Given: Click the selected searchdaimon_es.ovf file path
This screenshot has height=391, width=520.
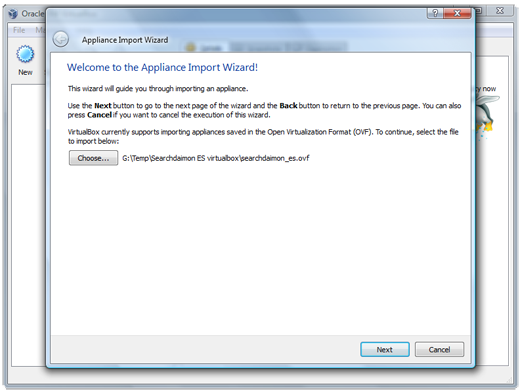Looking at the screenshot, I should pos(216,158).
